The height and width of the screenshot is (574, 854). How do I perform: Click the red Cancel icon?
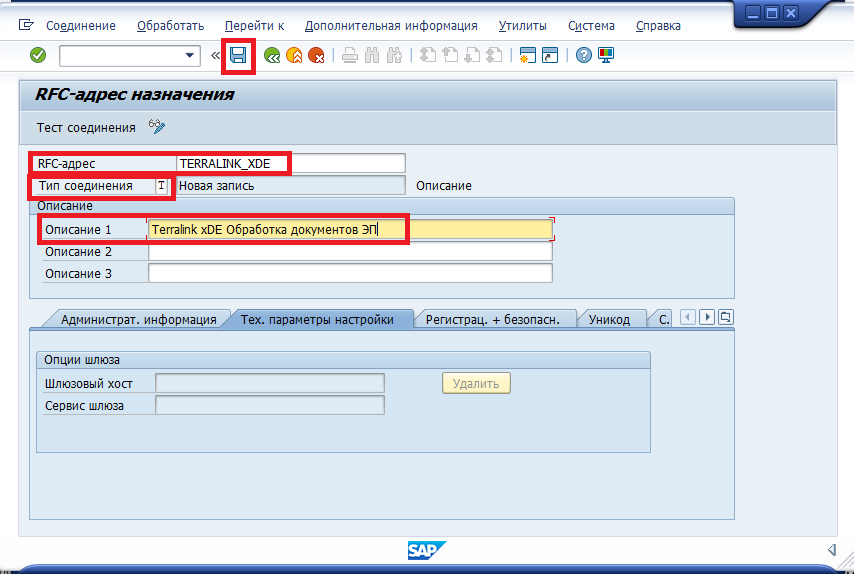pos(317,56)
